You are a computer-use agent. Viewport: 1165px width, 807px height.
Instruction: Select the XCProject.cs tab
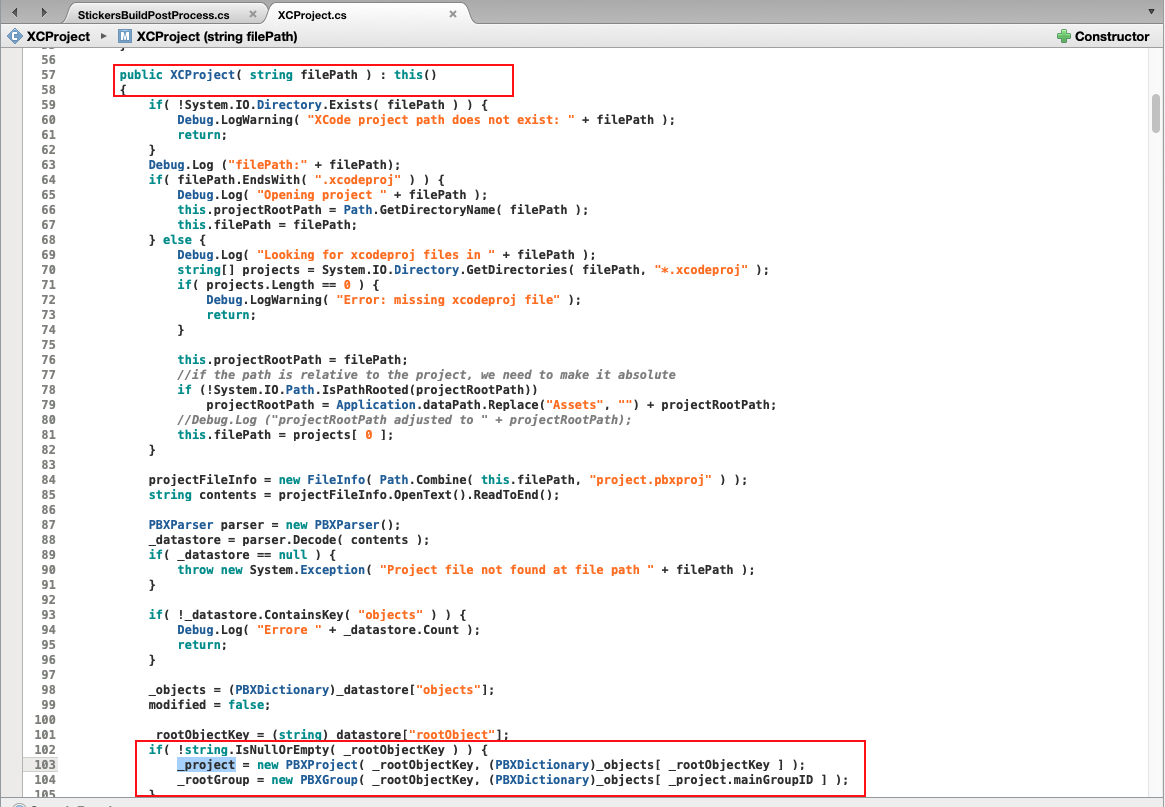[312, 15]
